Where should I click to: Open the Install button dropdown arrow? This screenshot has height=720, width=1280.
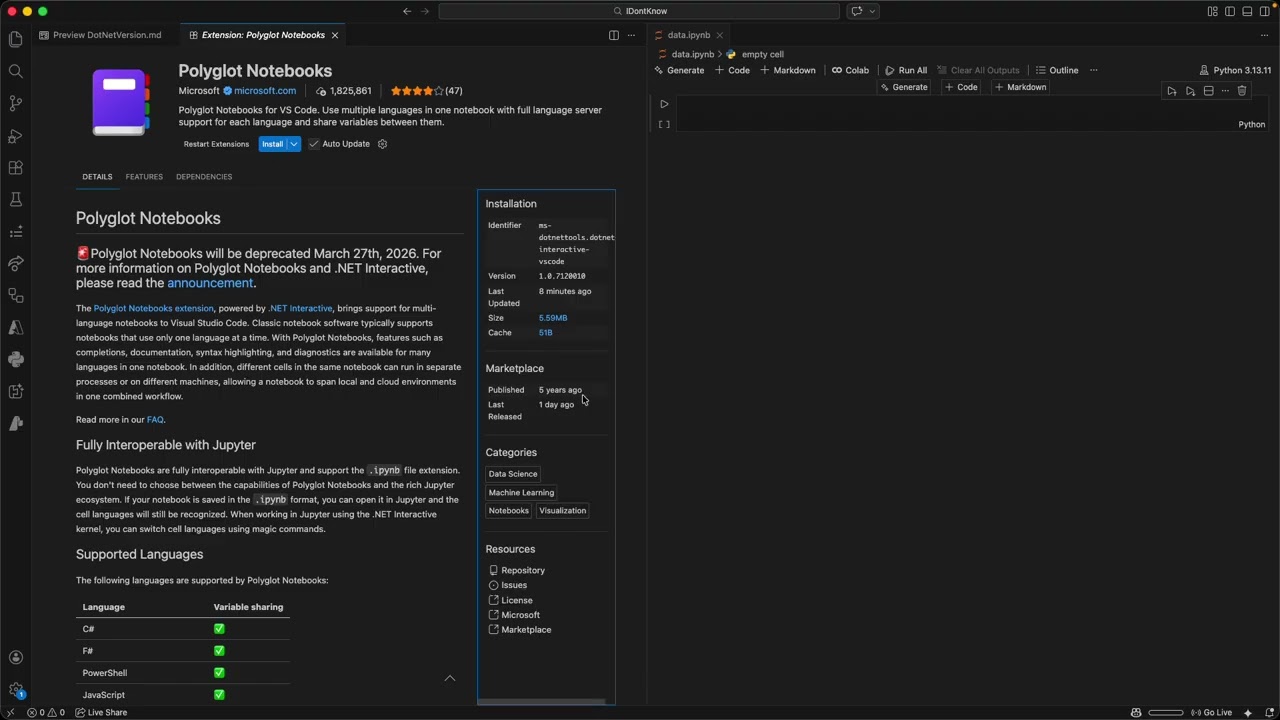click(294, 144)
